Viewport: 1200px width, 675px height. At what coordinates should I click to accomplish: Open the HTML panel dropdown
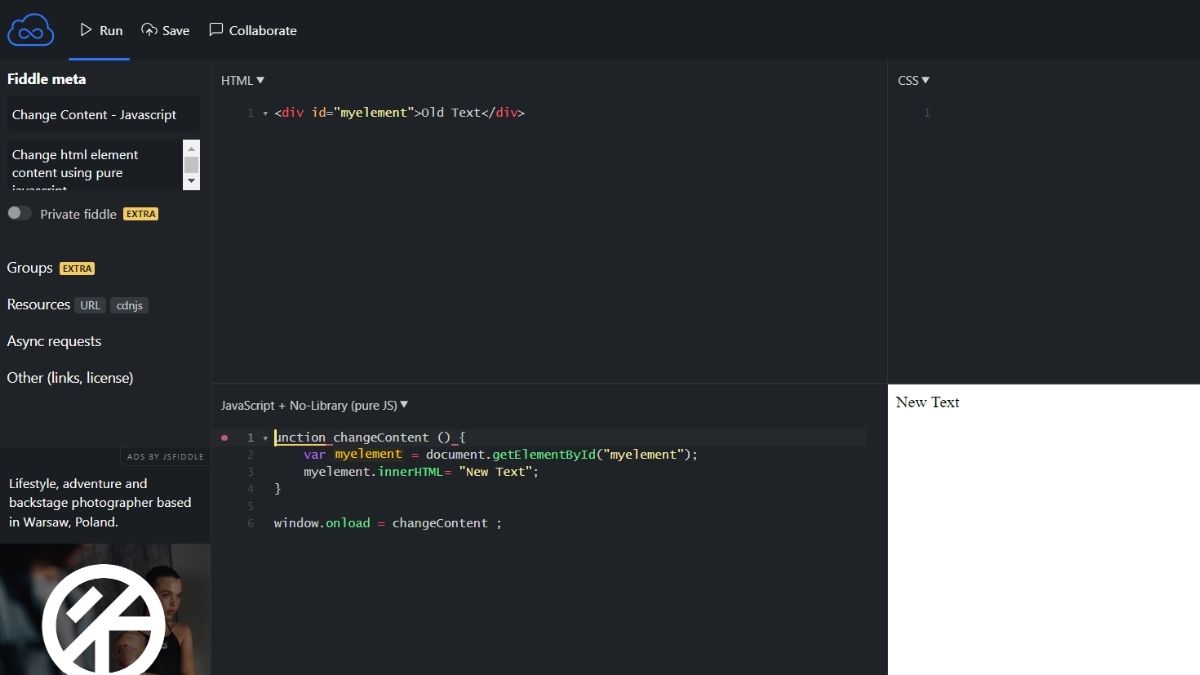242,81
